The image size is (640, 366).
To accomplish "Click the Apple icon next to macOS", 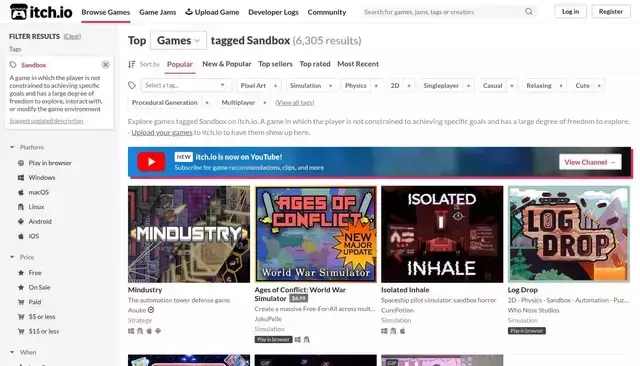I will tap(21, 192).
